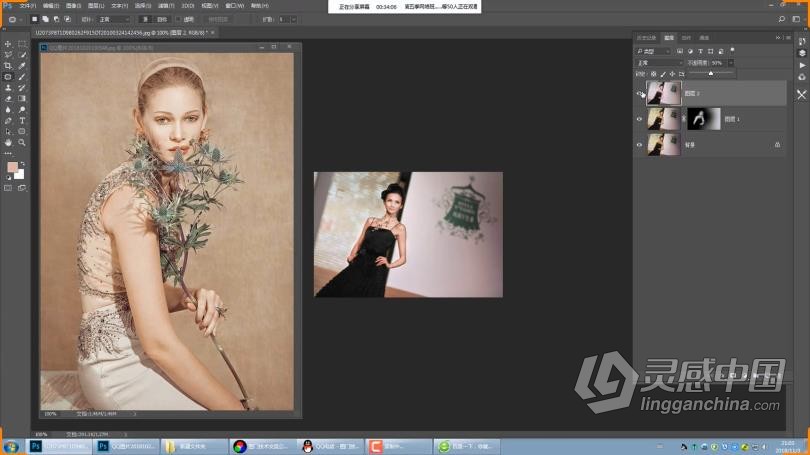The image size is (810, 455).
Task: Select the Path Selection tool
Action: tap(8, 131)
